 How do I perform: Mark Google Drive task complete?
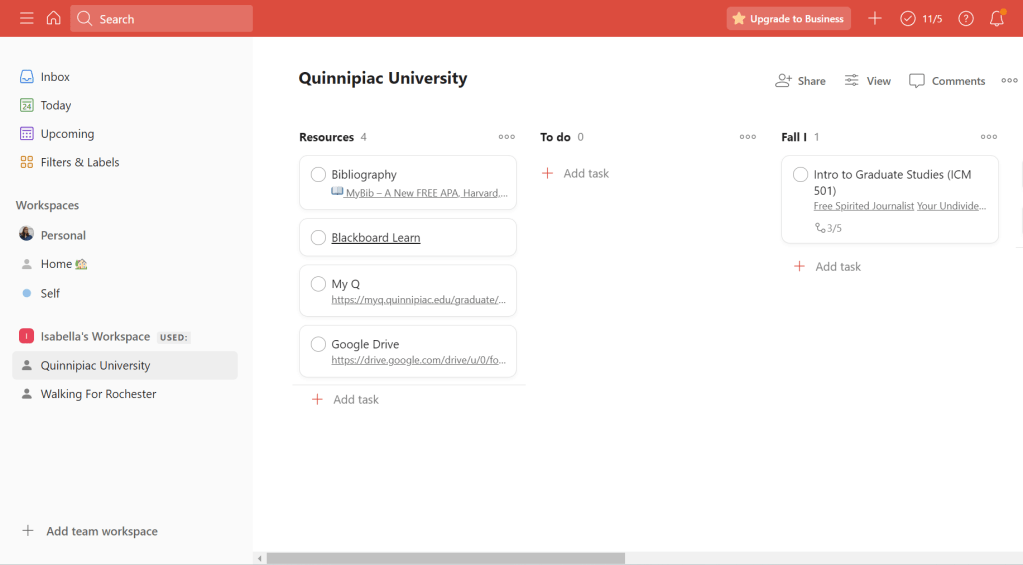(x=318, y=344)
